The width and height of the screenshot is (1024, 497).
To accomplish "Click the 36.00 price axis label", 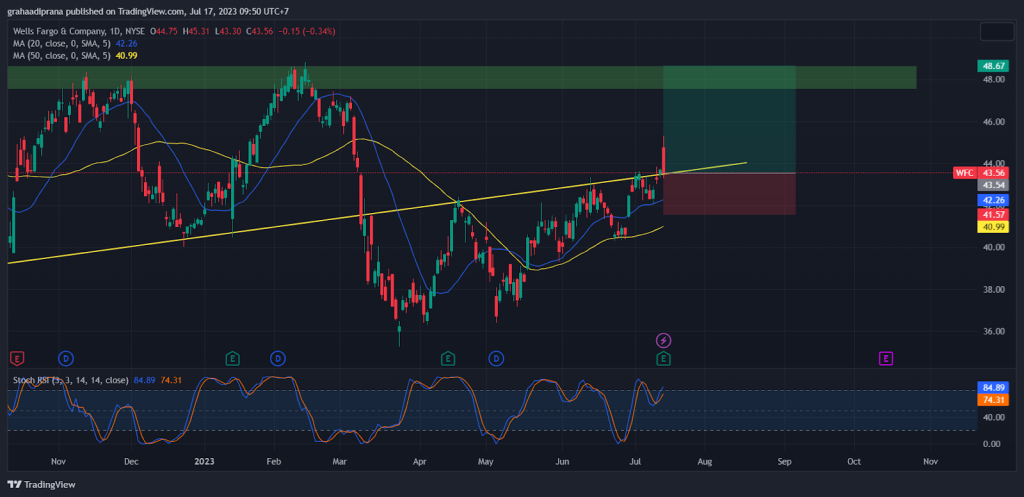I will click(995, 331).
